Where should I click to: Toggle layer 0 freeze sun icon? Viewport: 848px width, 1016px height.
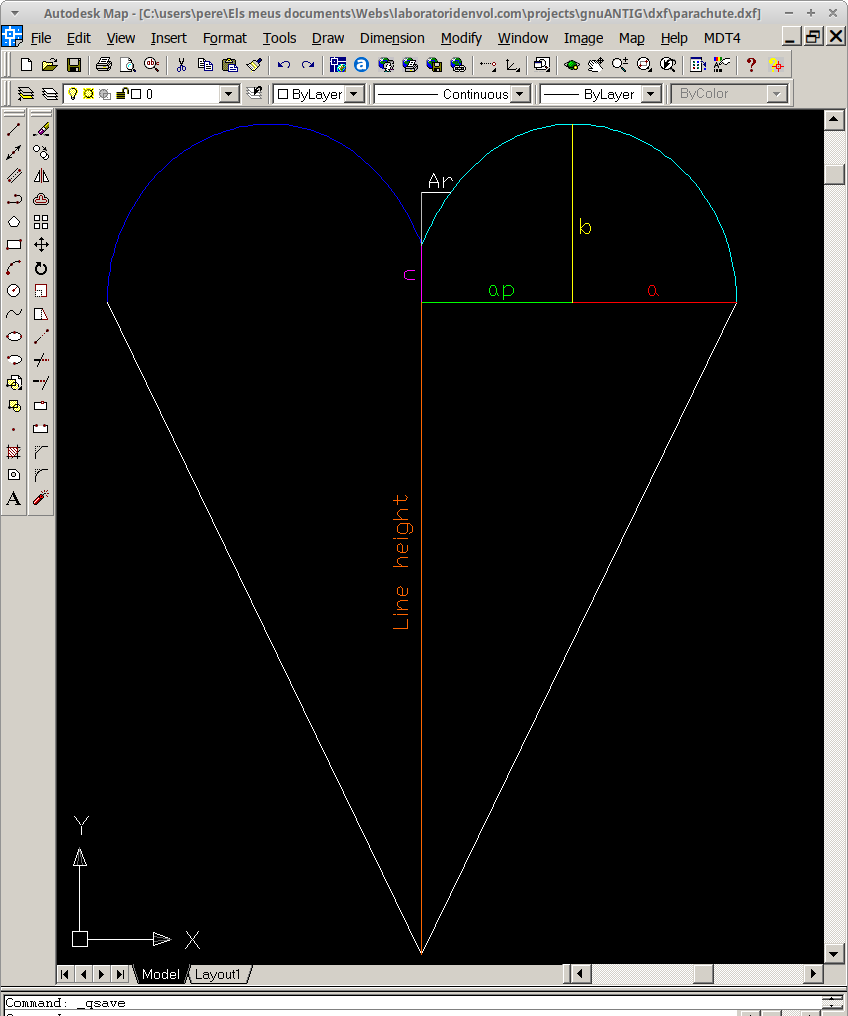pyautogui.click(x=89, y=94)
